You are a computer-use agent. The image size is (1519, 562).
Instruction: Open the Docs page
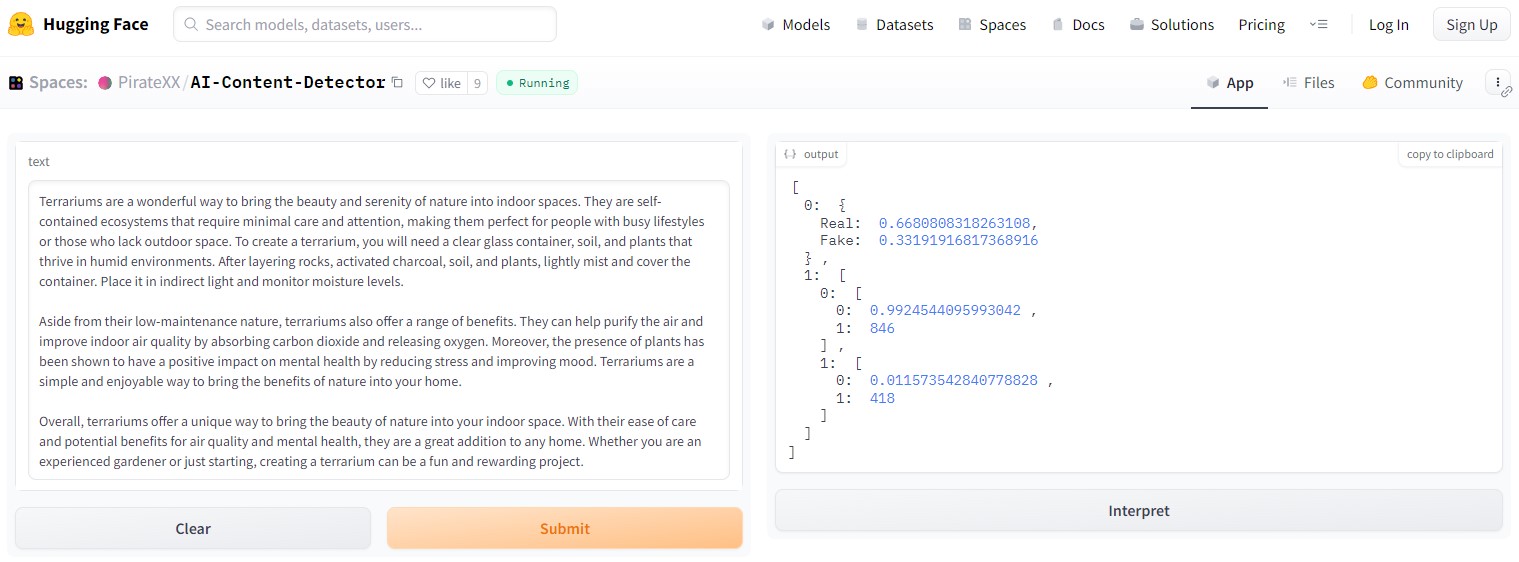[1078, 25]
